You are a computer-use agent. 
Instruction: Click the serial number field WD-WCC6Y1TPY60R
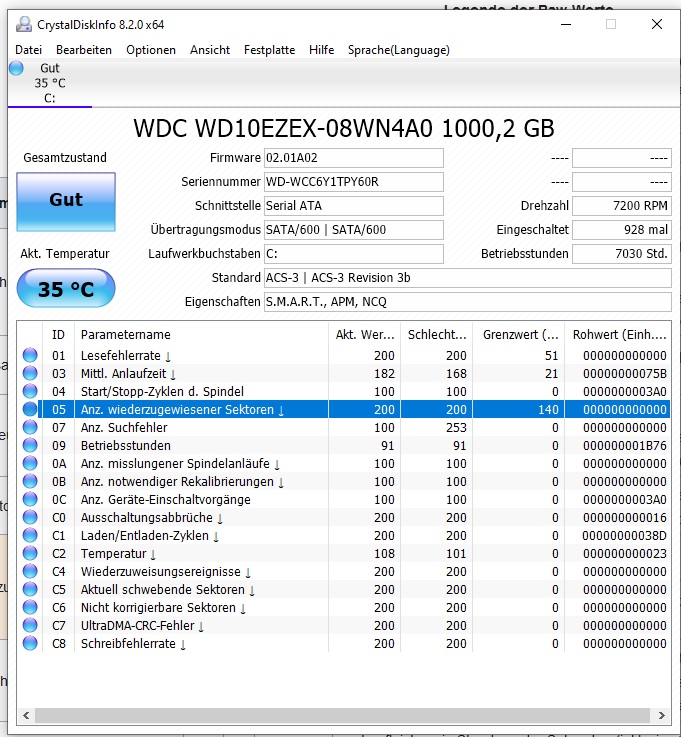pos(353,182)
